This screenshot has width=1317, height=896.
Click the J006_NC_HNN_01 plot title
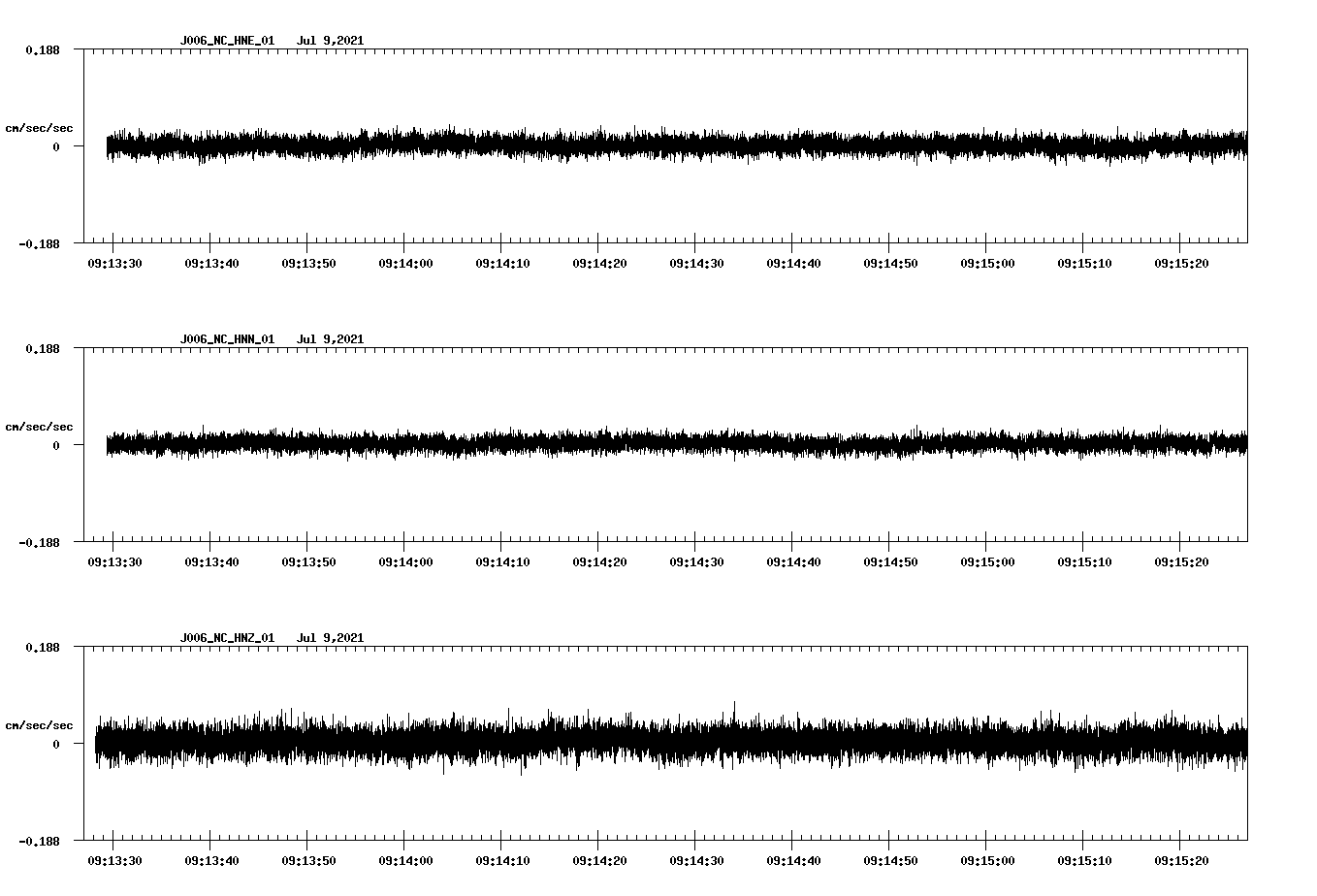[227, 339]
